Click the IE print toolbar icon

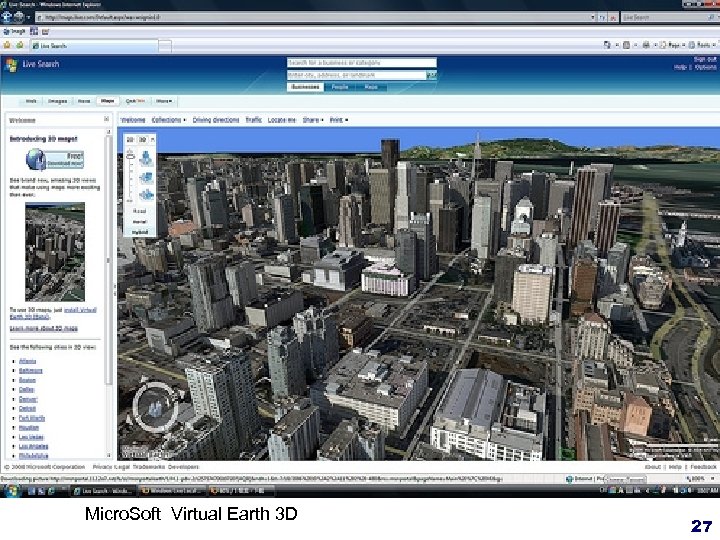coord(646,45)
